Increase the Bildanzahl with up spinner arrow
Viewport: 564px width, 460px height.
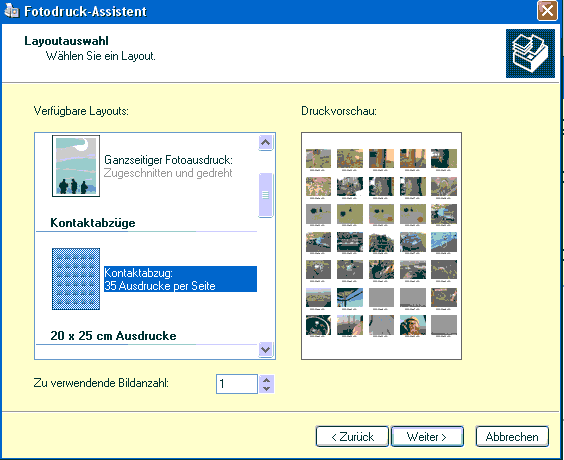click(x=267, y=380)
